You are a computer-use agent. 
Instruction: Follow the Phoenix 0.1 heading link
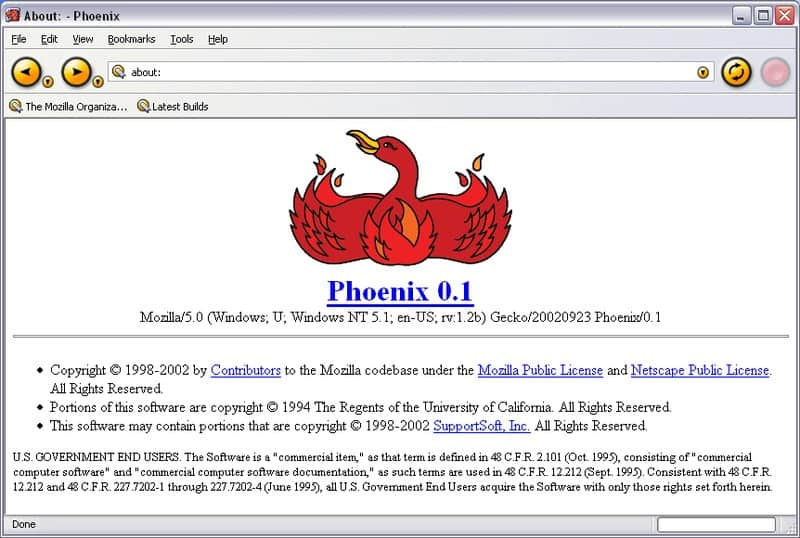click(400, 291)
